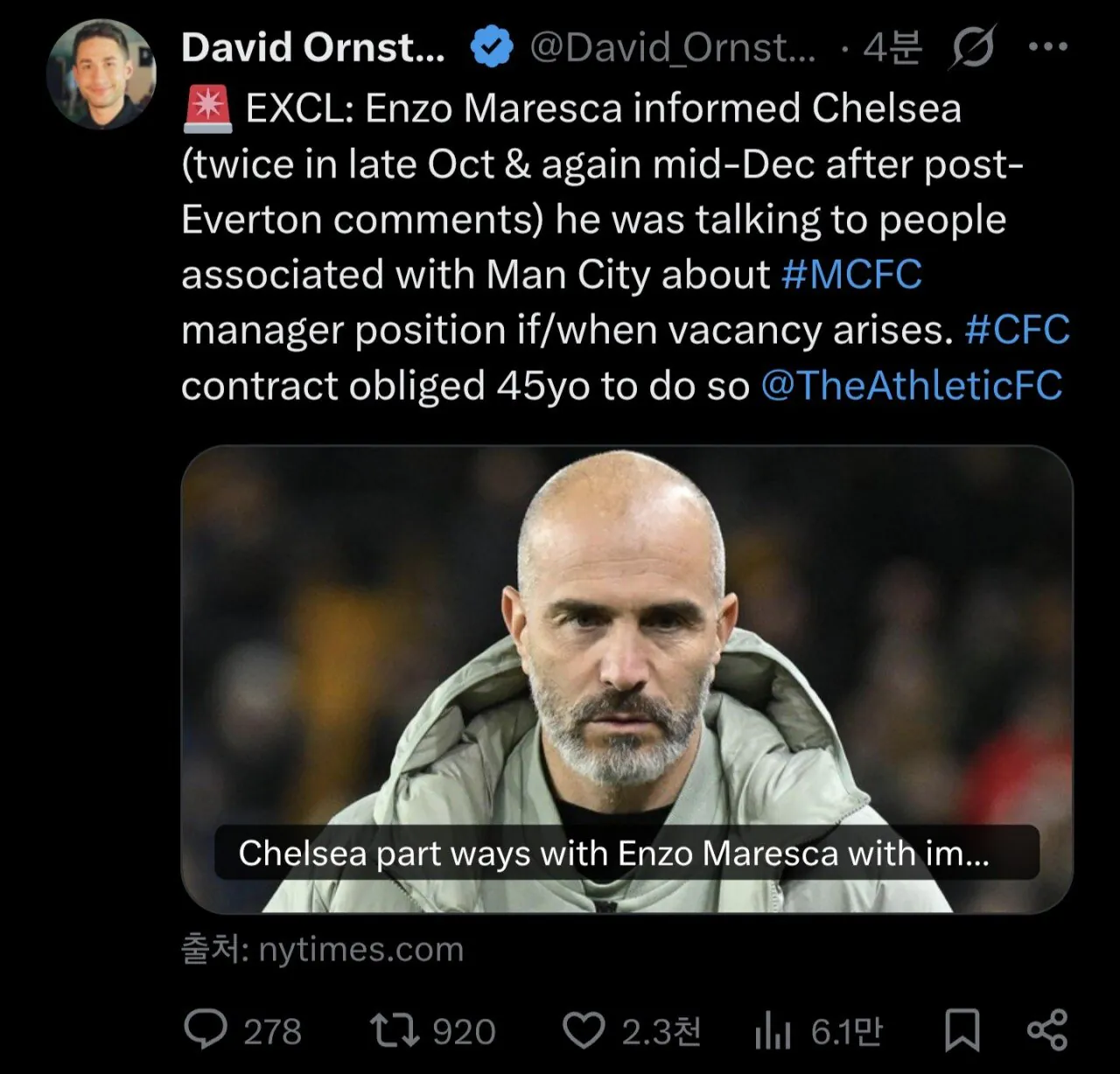
Task: Follow the #MCFC hashtag link
Action: (851, 275)
